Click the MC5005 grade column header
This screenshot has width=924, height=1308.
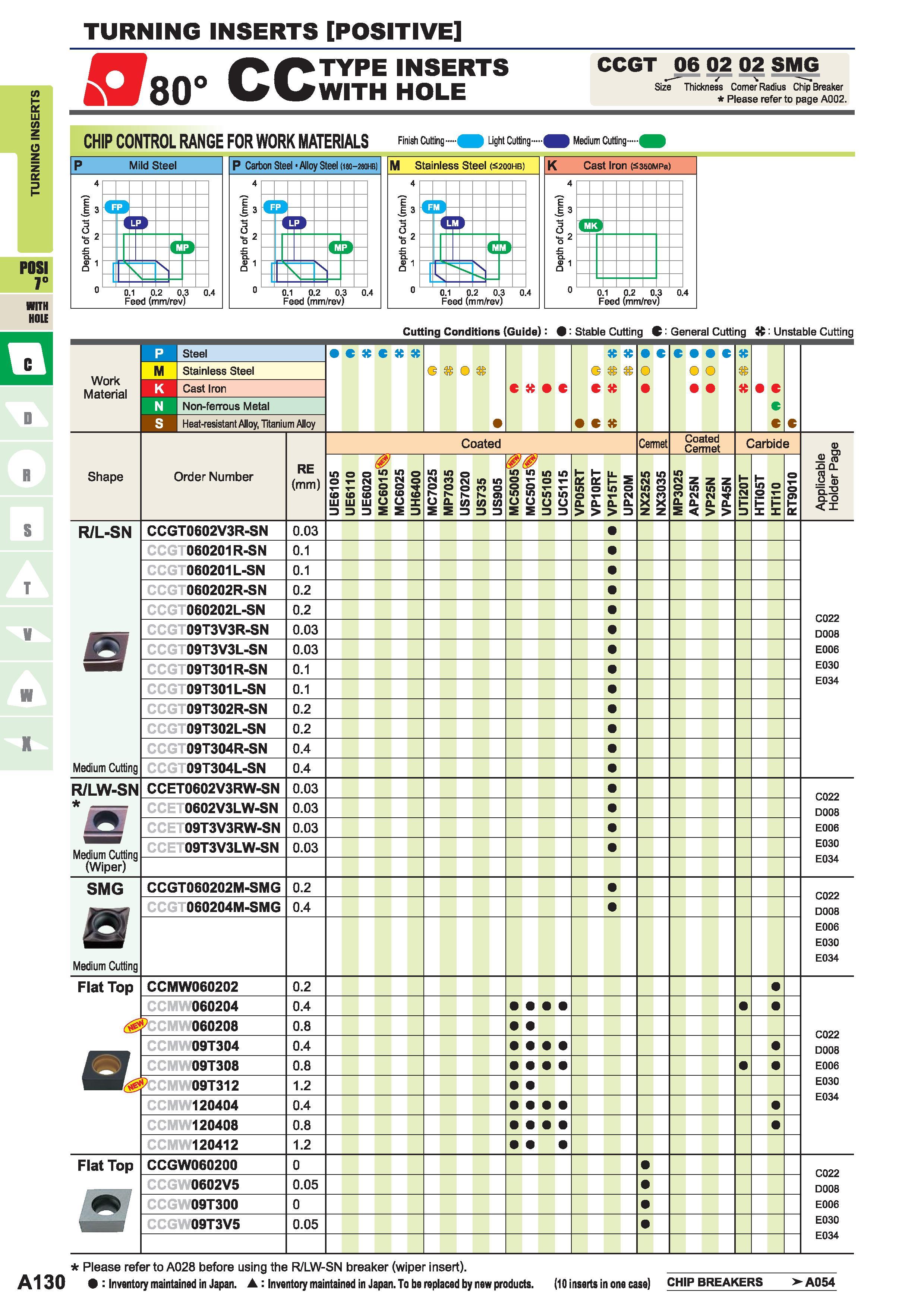click(514, 493)
